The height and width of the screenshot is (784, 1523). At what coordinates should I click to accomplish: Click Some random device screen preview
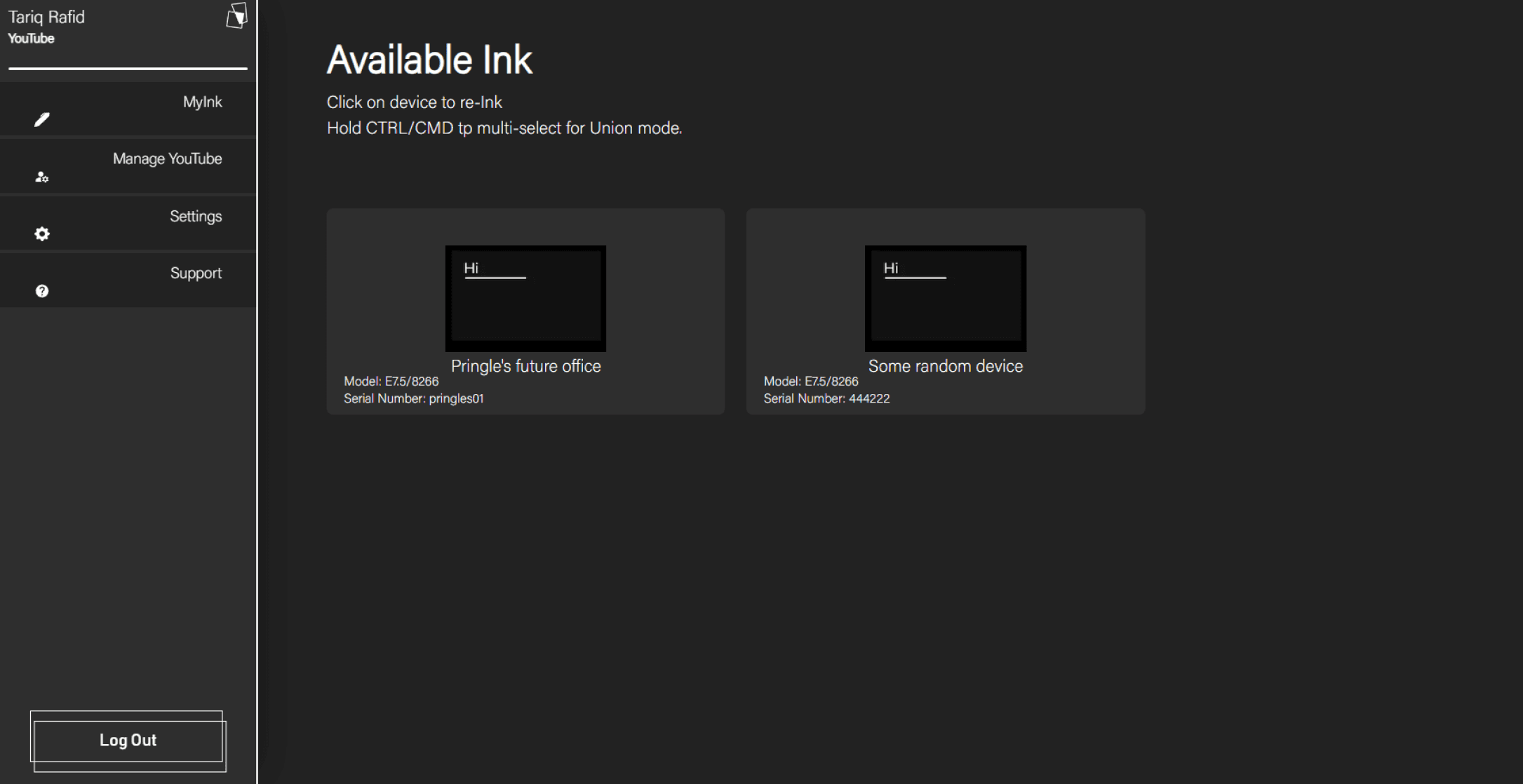[945, 298]
